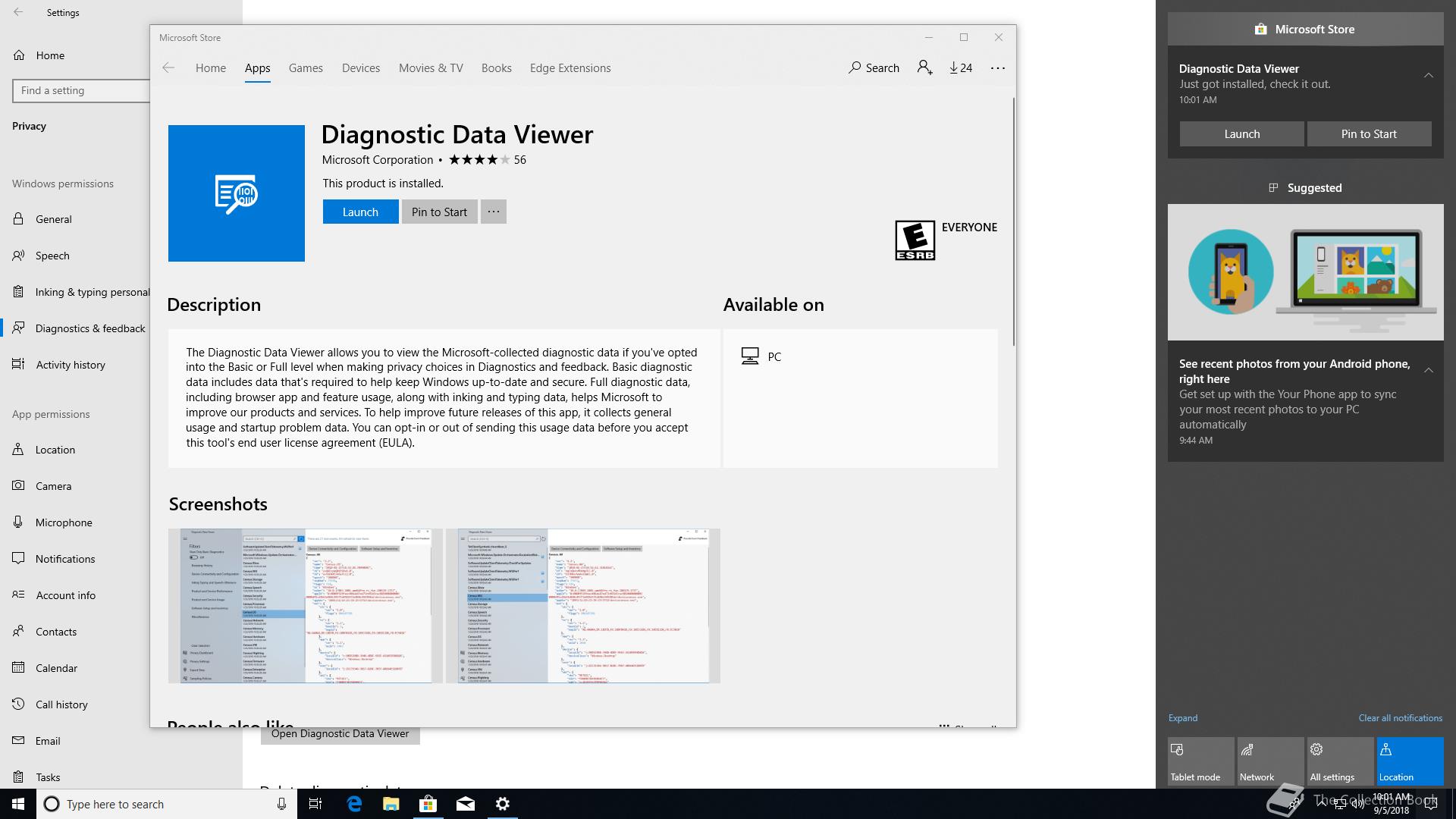Open Inking & typing personalization settings
1456x819 pixels.
(x=75, y=292)
